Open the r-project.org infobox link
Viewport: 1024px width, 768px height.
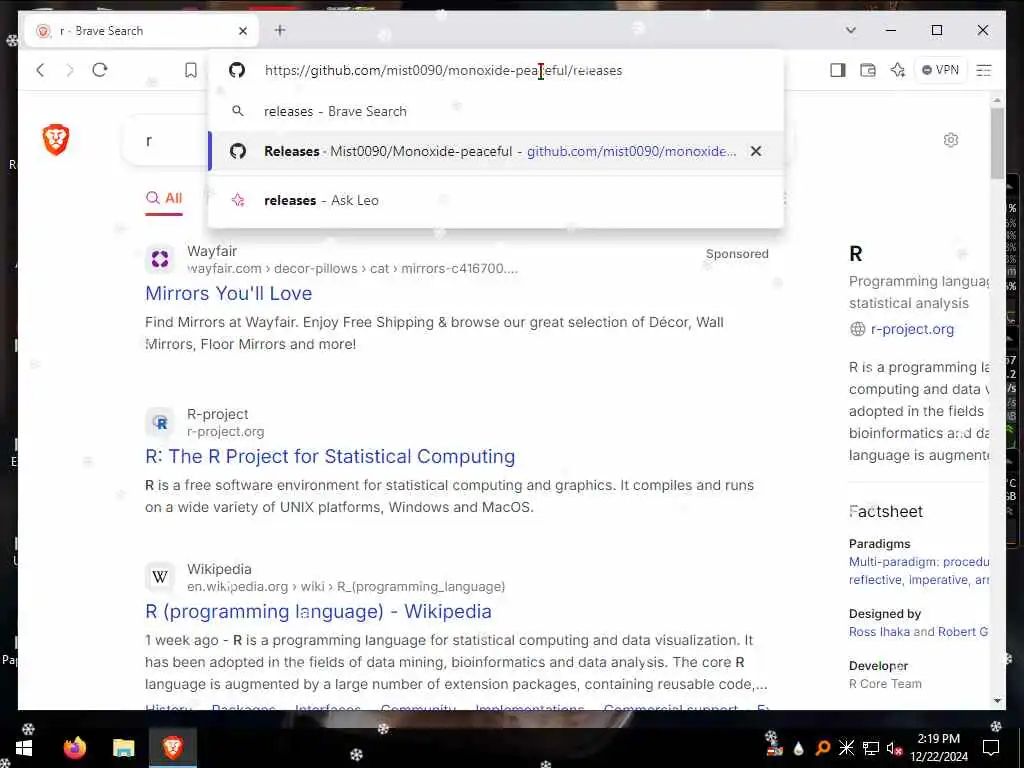(x=912, y=329)
